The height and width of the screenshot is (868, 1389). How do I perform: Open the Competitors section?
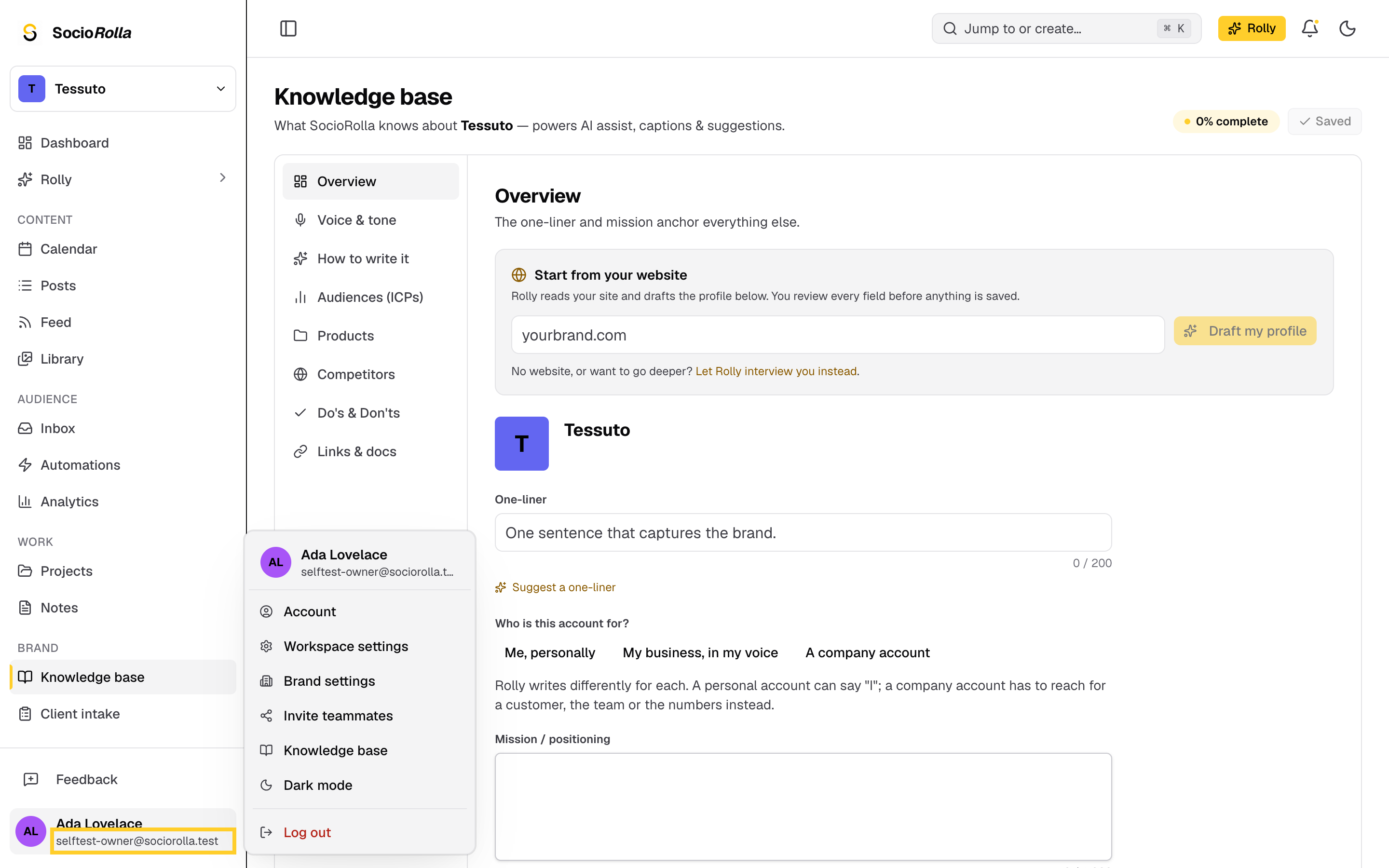371,374
